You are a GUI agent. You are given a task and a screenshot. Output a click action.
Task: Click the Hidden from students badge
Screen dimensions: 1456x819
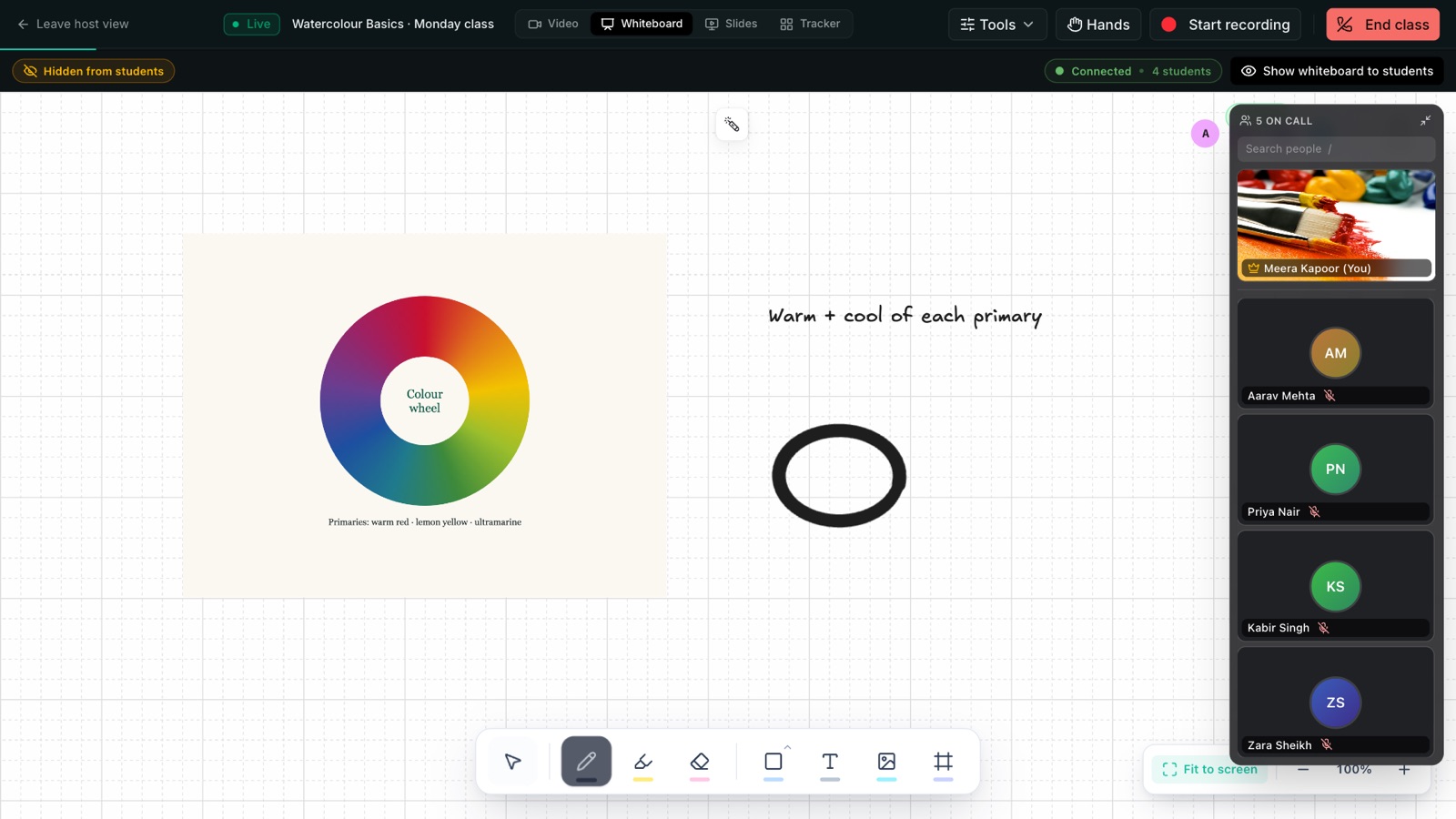94,71
